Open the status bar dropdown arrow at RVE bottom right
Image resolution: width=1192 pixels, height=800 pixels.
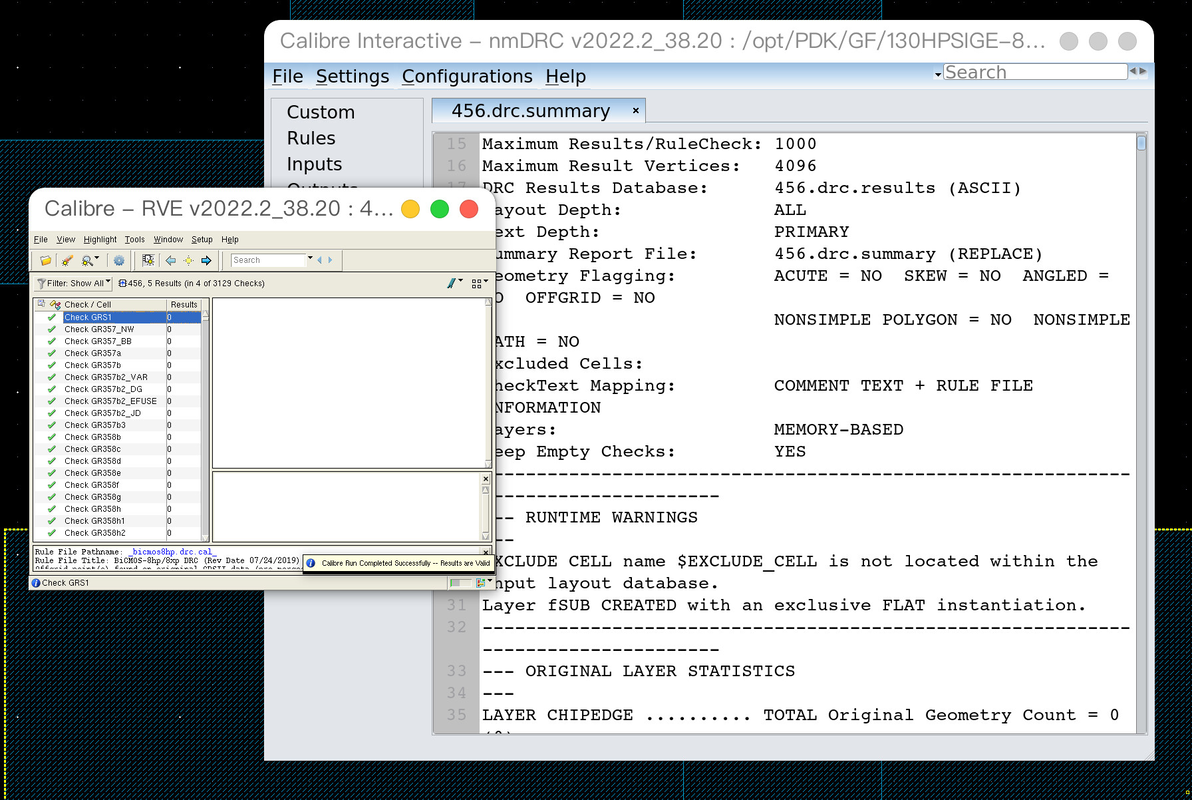(490, 580)
